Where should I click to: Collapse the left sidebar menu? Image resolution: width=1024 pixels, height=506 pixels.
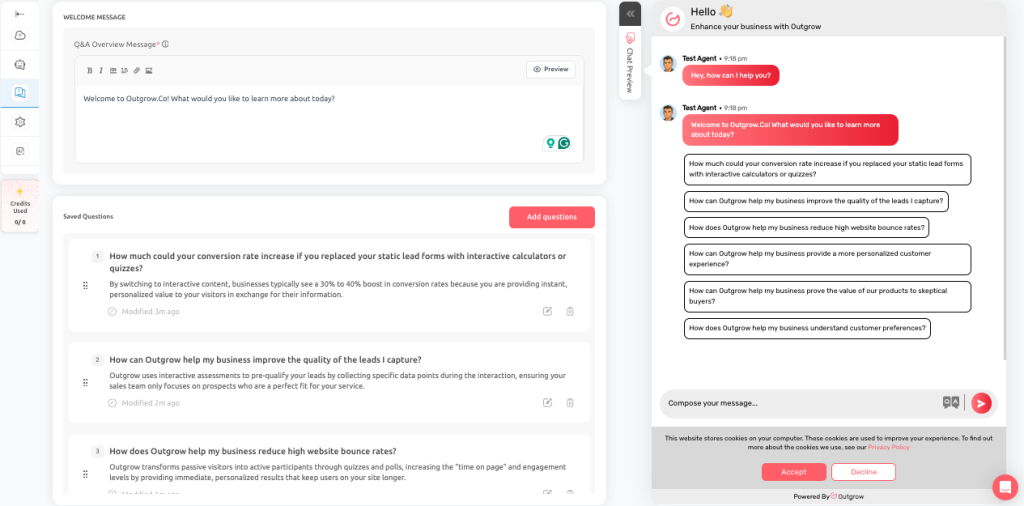(20, 14)
